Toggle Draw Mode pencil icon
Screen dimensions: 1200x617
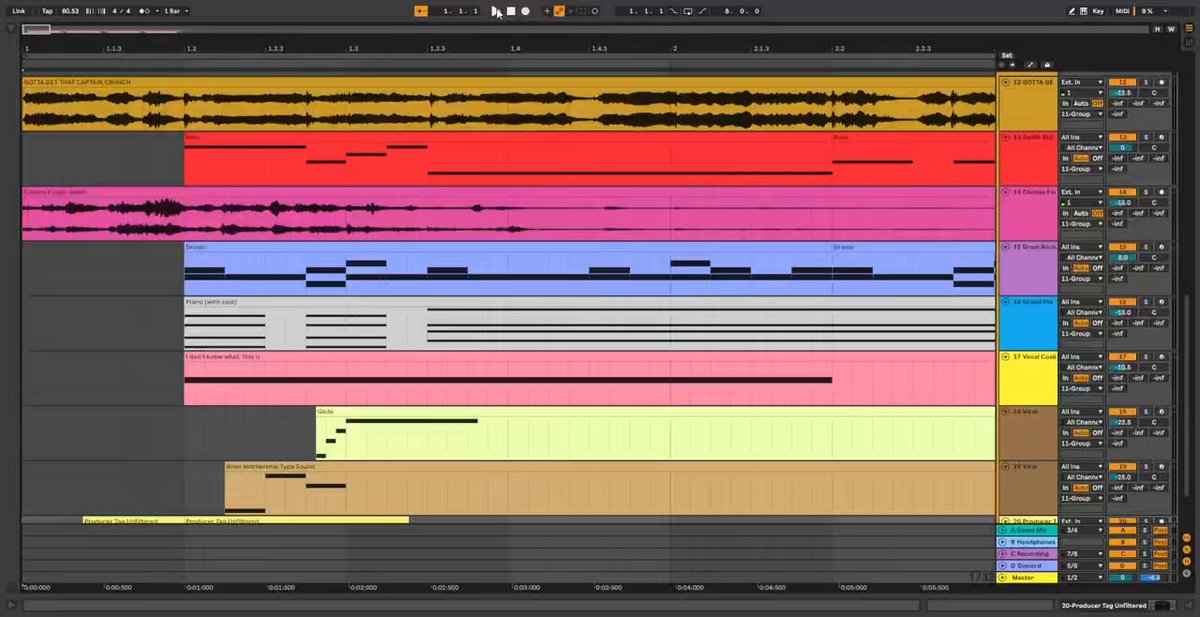tap(1072, 11)
